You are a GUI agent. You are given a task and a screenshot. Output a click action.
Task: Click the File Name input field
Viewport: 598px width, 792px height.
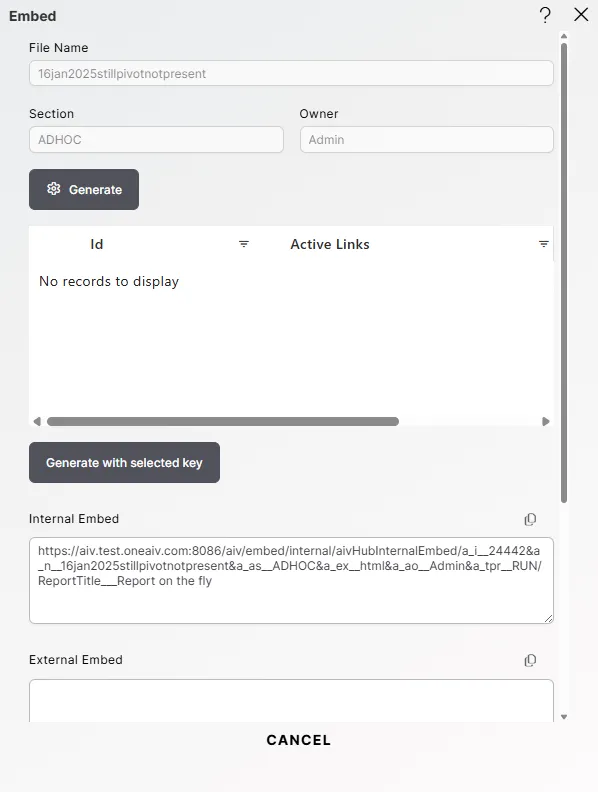coord(291,73)
